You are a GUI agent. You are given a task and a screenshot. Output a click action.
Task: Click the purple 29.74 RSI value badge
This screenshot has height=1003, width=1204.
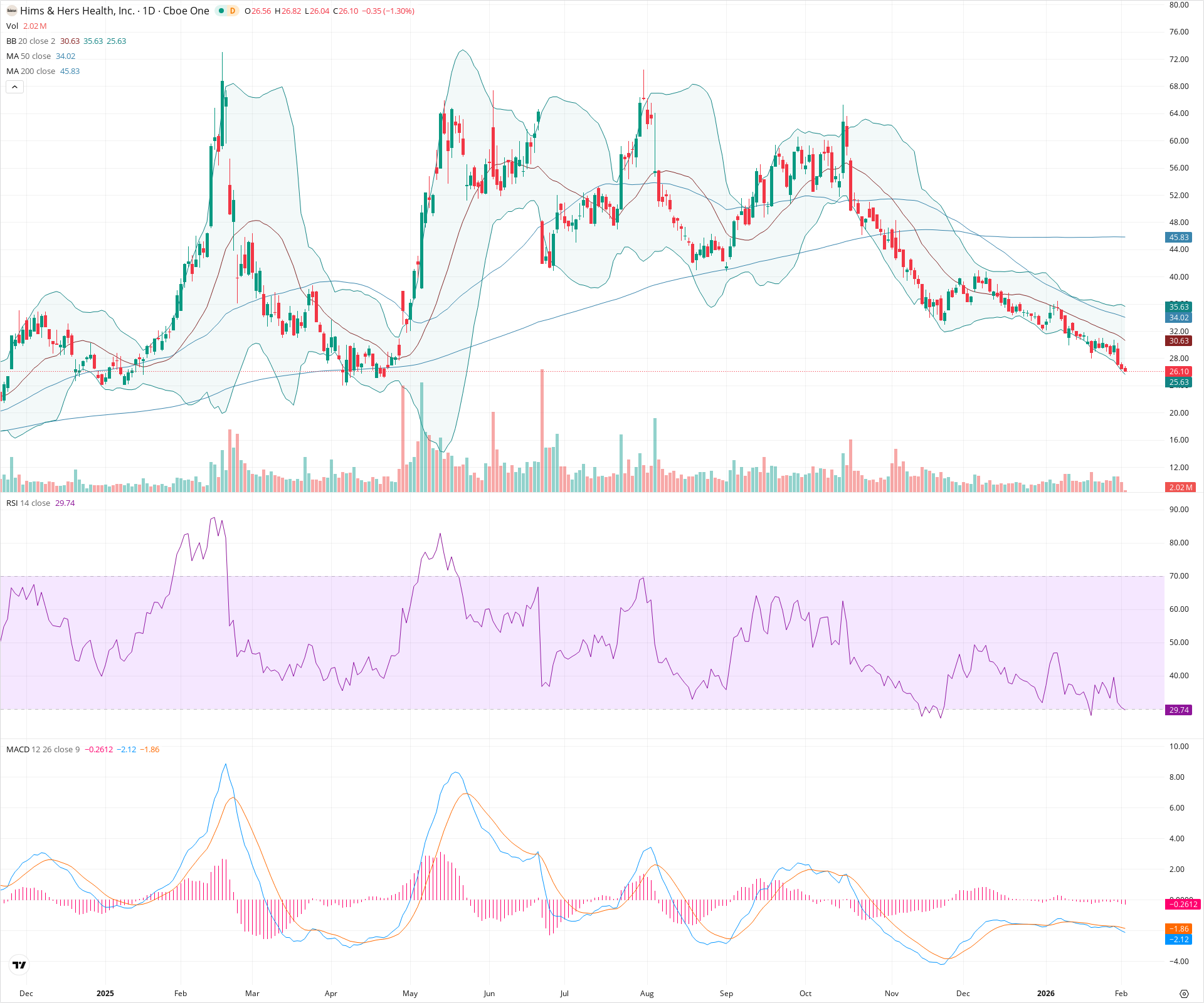(1178, 710)
